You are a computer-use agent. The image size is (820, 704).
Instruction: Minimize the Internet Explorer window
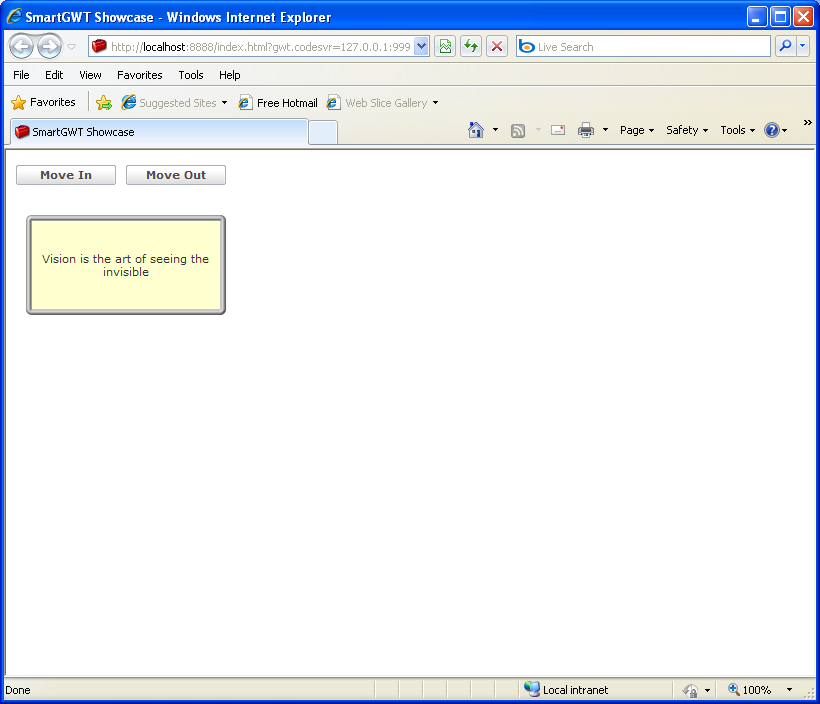click(756, 17)
